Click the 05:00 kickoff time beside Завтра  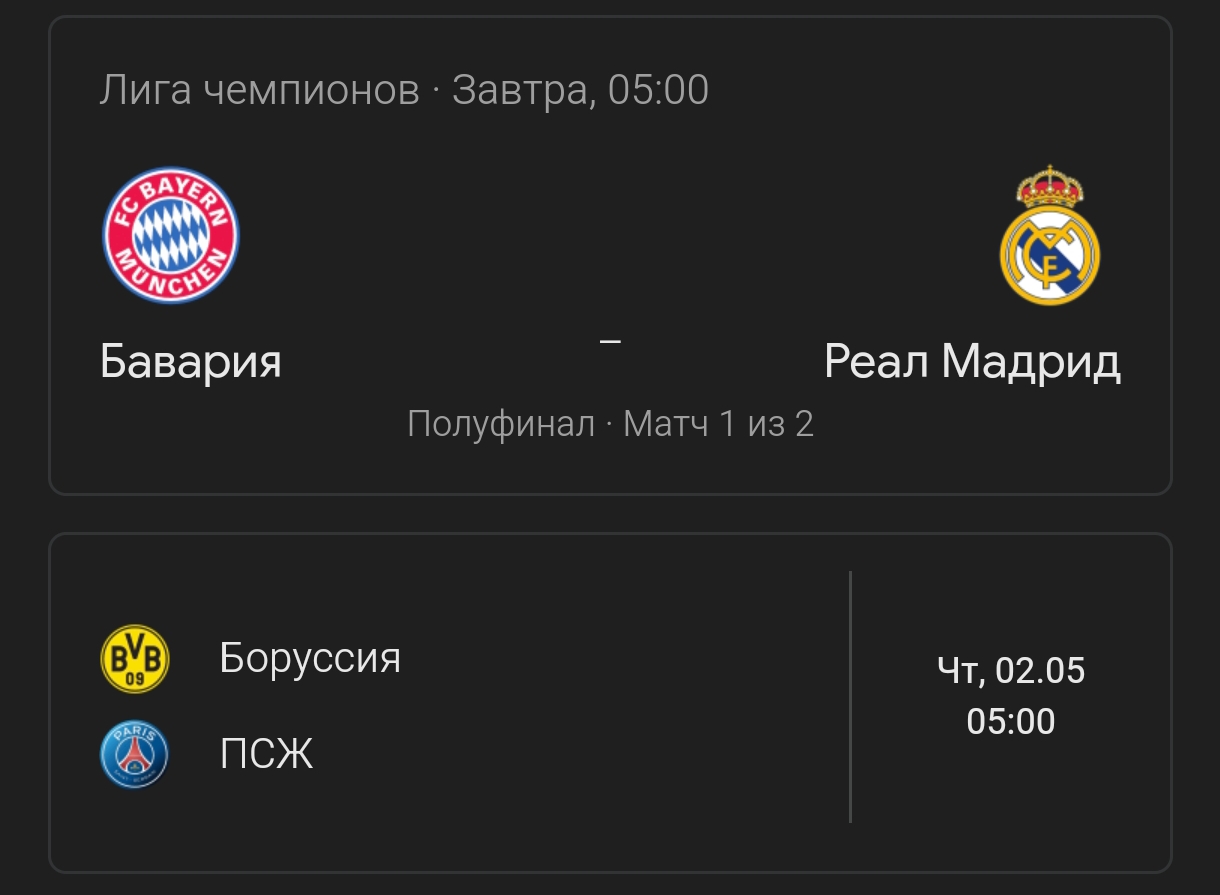(658, 91)
